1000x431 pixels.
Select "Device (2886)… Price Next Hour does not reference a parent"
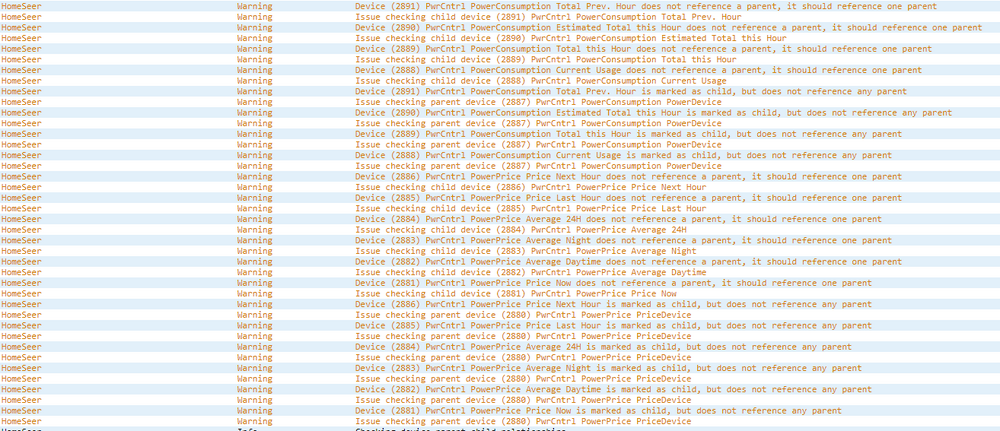click(x=628, y=177)
